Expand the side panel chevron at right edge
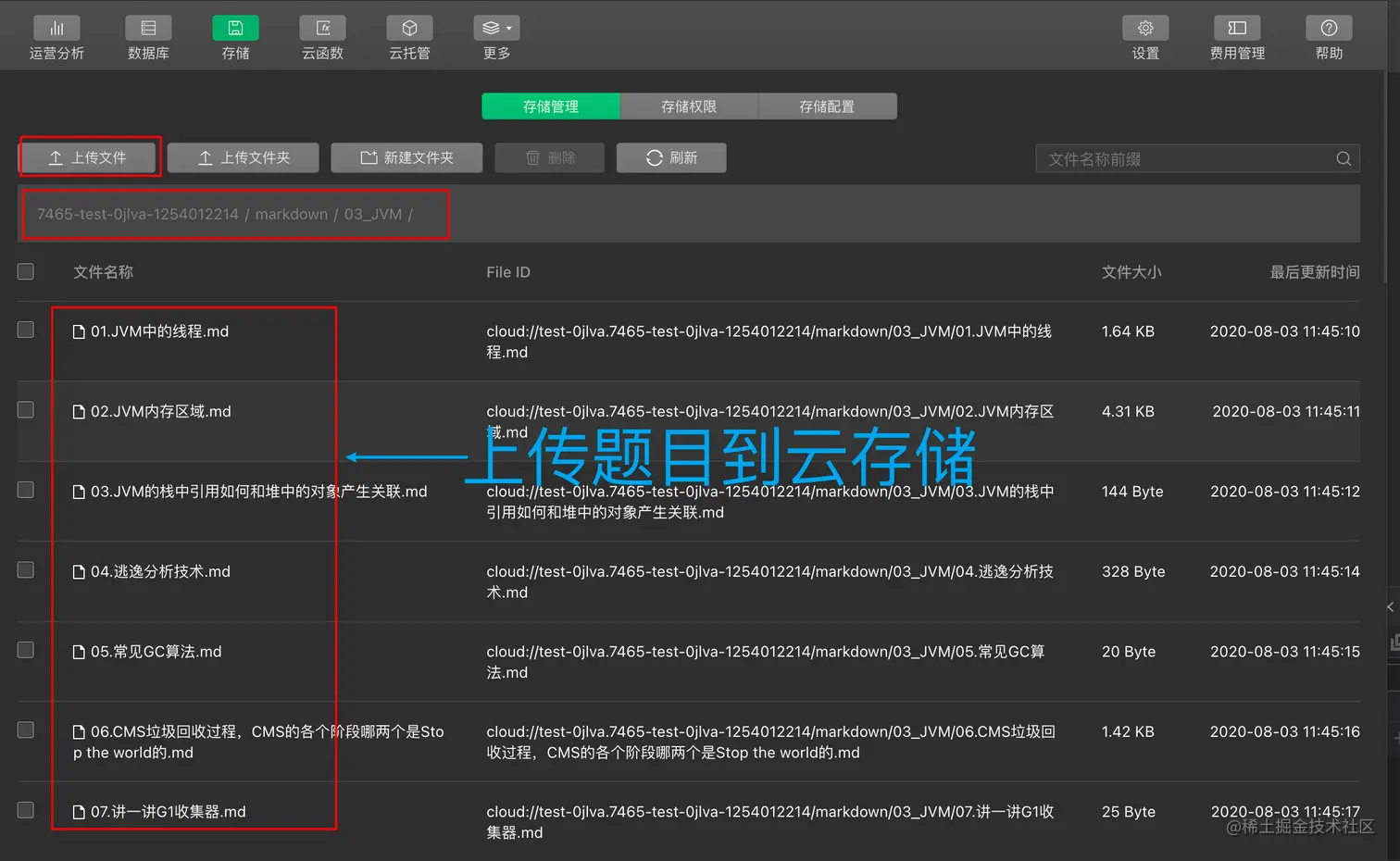The width and height of the screenshot is (1400, 861). point(1391,607)
